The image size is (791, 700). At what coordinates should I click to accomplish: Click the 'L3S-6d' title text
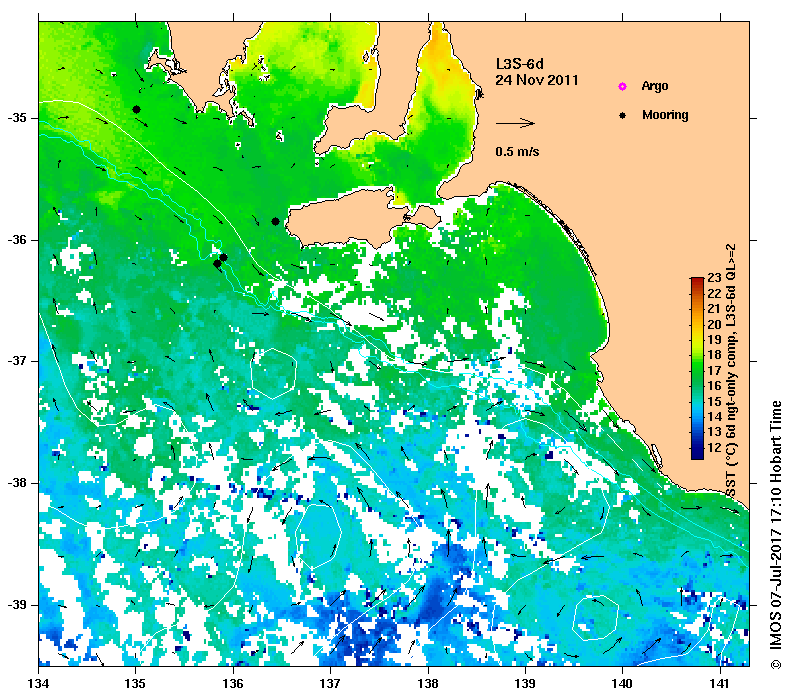[x=520, y=64]
